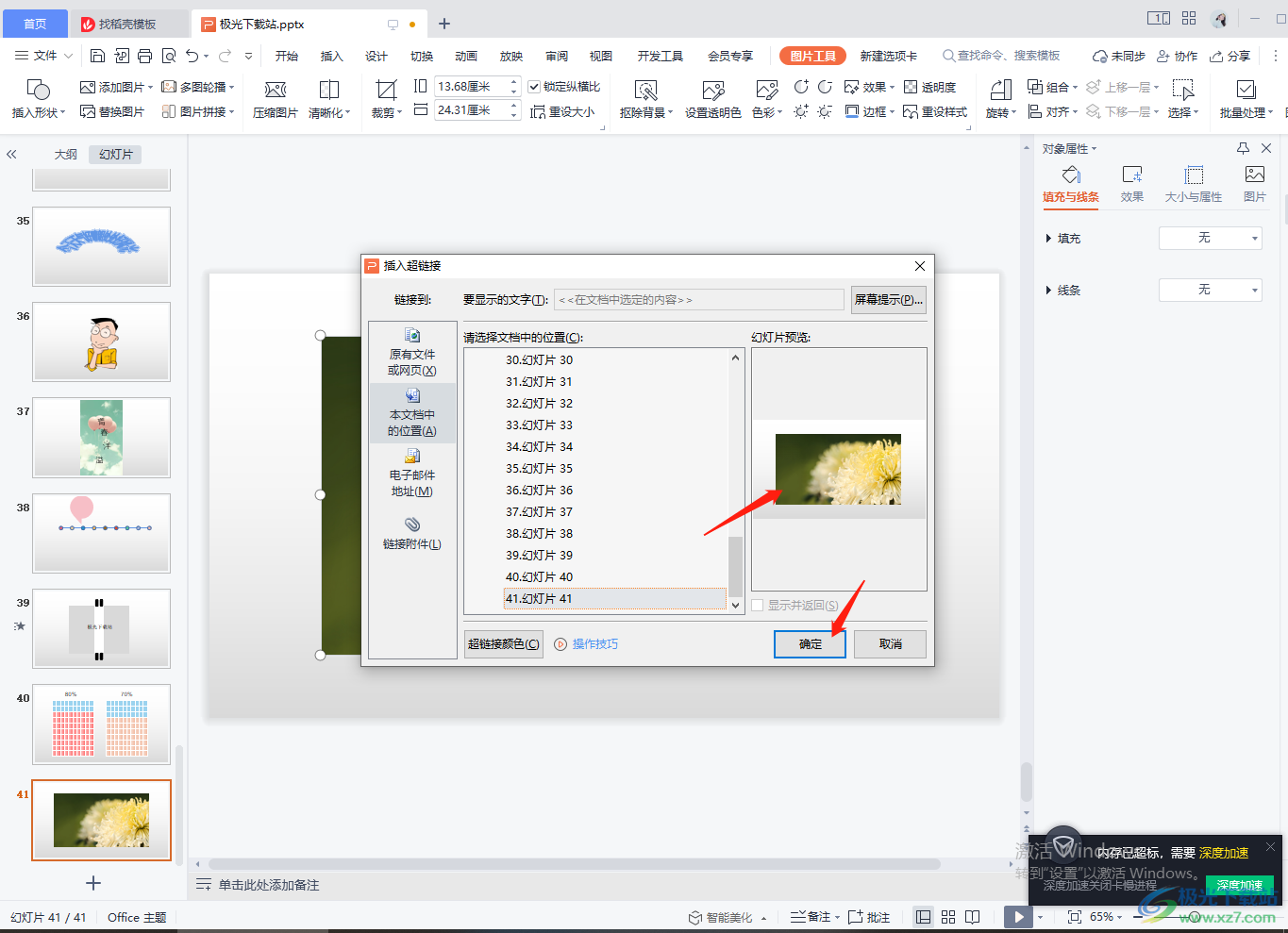Viewport: 1288px width, 933px height.
Task: Click Reset Size (重设大小) button
Action: tap(562, 111)
